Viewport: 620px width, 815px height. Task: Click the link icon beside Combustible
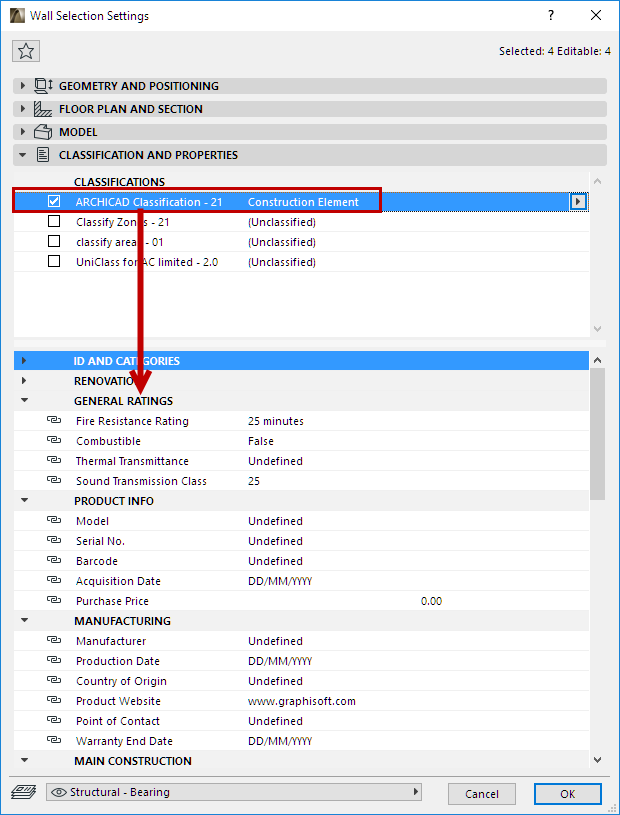click(x=54, y=441)
